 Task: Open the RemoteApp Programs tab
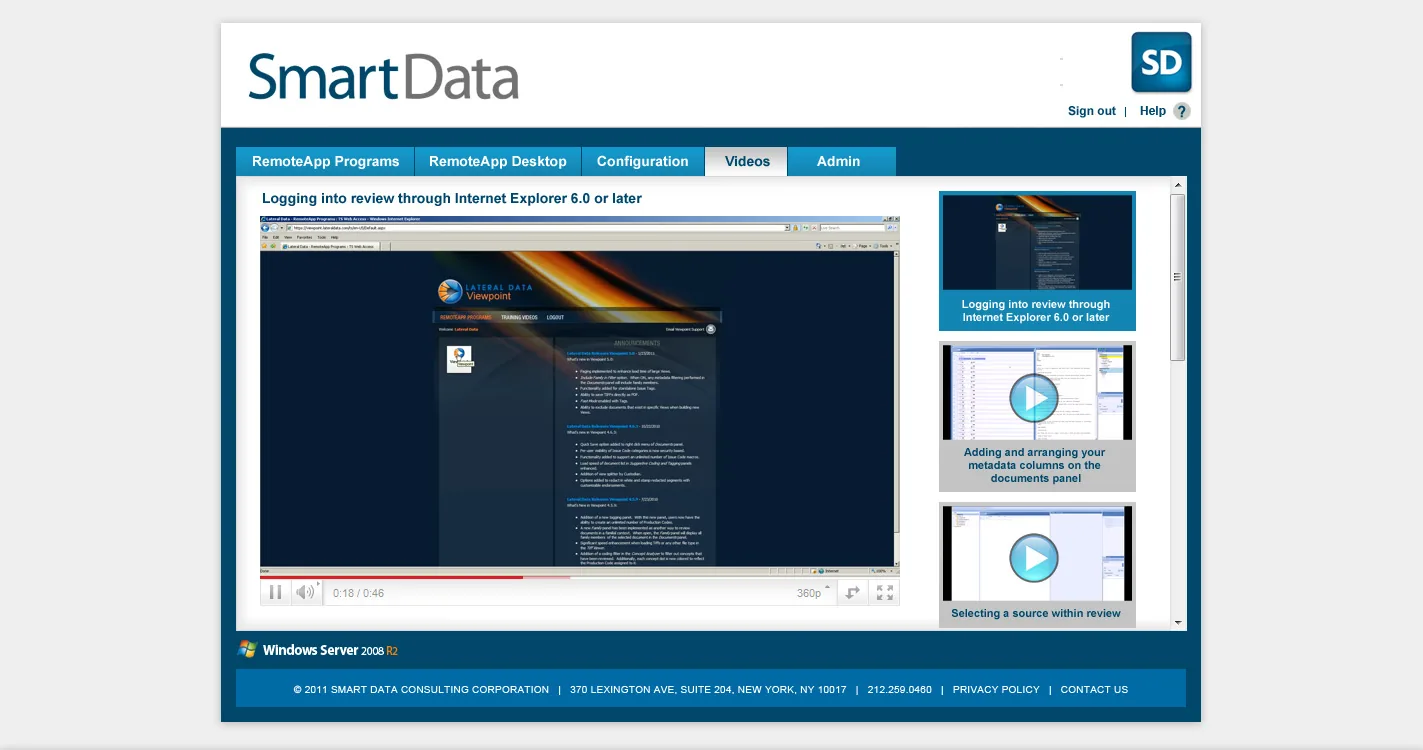click(325, 161)
